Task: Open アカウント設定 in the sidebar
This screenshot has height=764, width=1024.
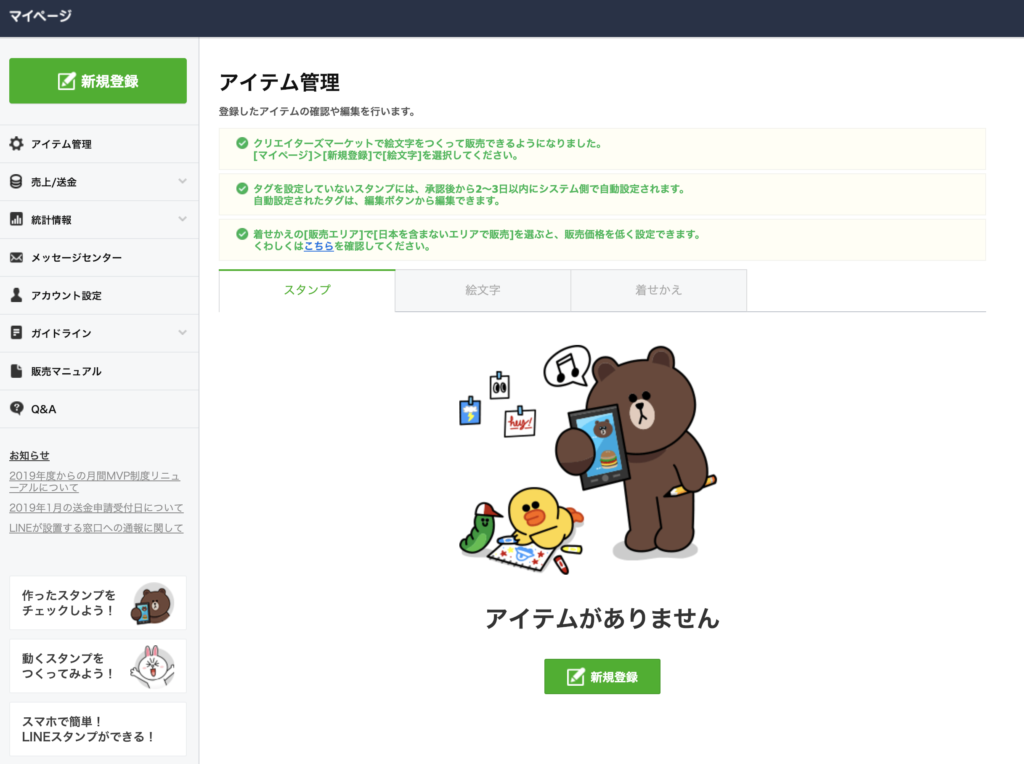Action: click(x=99, y=295)
